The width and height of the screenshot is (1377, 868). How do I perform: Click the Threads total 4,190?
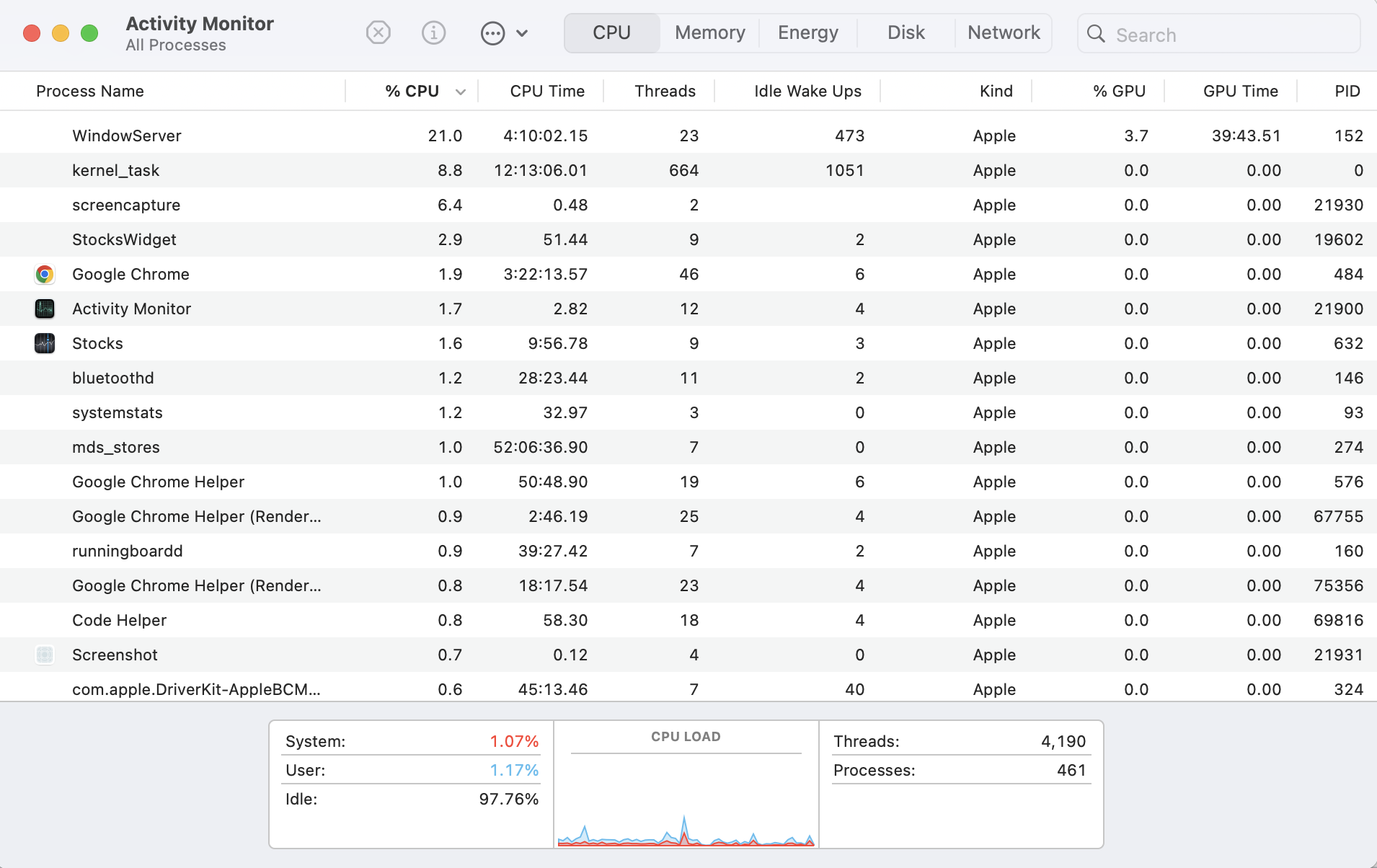(1063, 741)
